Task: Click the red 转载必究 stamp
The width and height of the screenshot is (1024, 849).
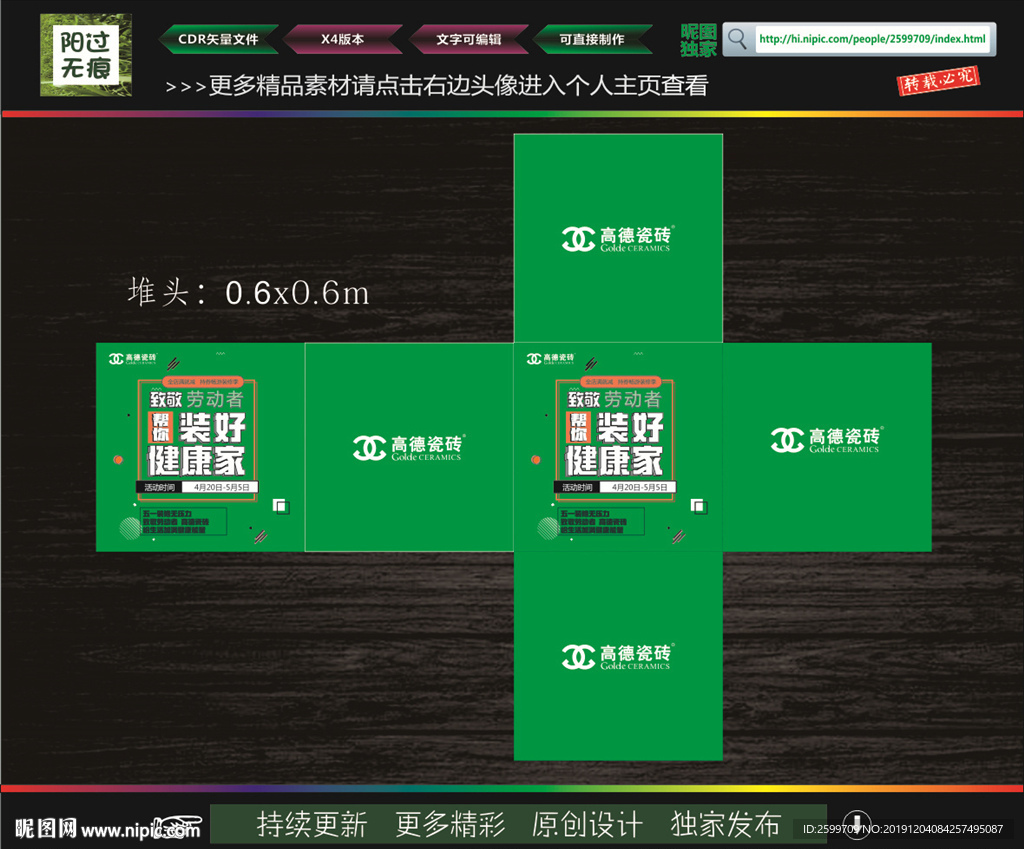Action: point(938,80)
